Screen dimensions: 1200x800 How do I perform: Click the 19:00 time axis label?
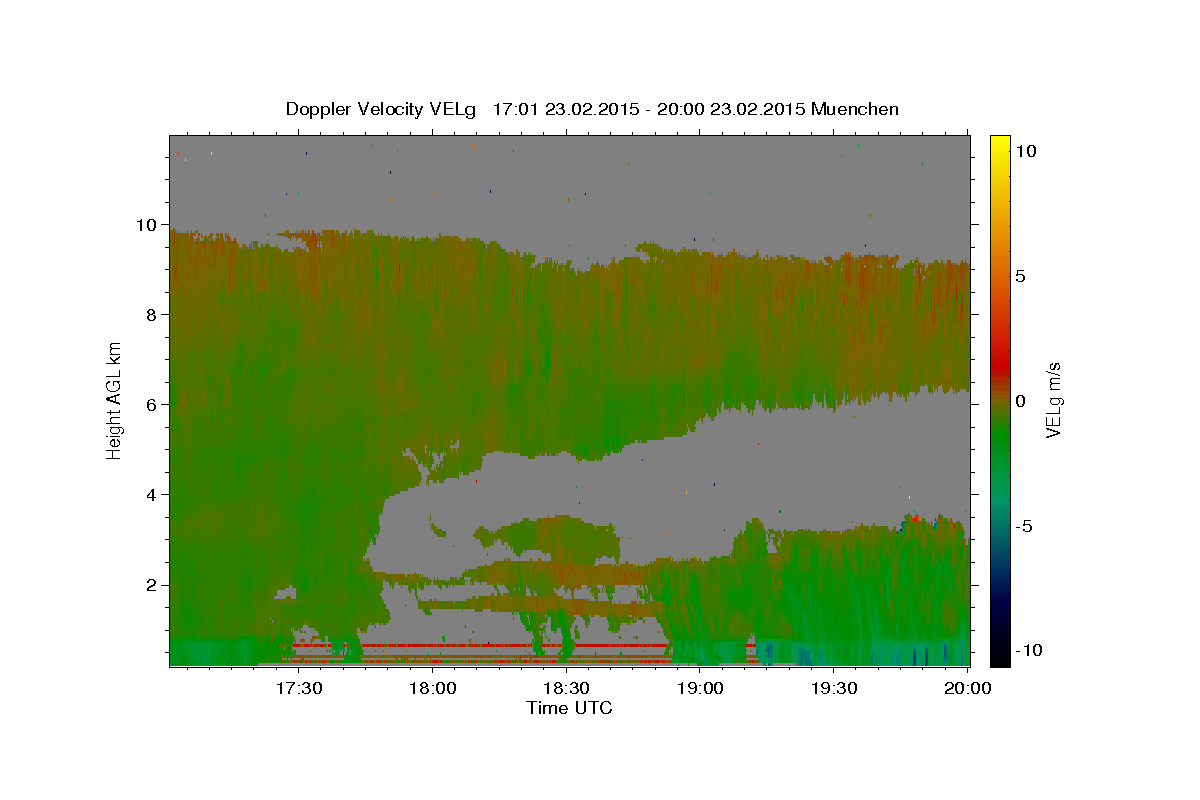pos(700,689)
